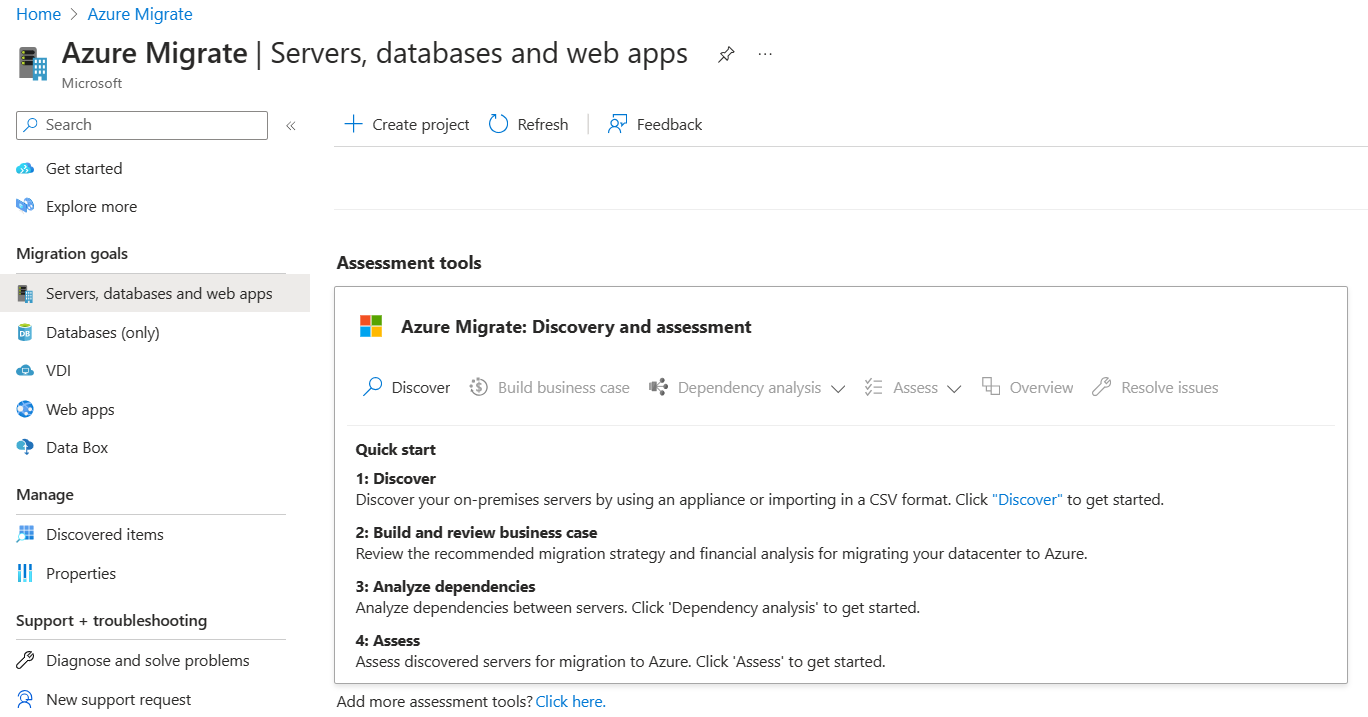Click the Create project button
The width and height of the screenshot is (1368, 717).
[406, 124]
